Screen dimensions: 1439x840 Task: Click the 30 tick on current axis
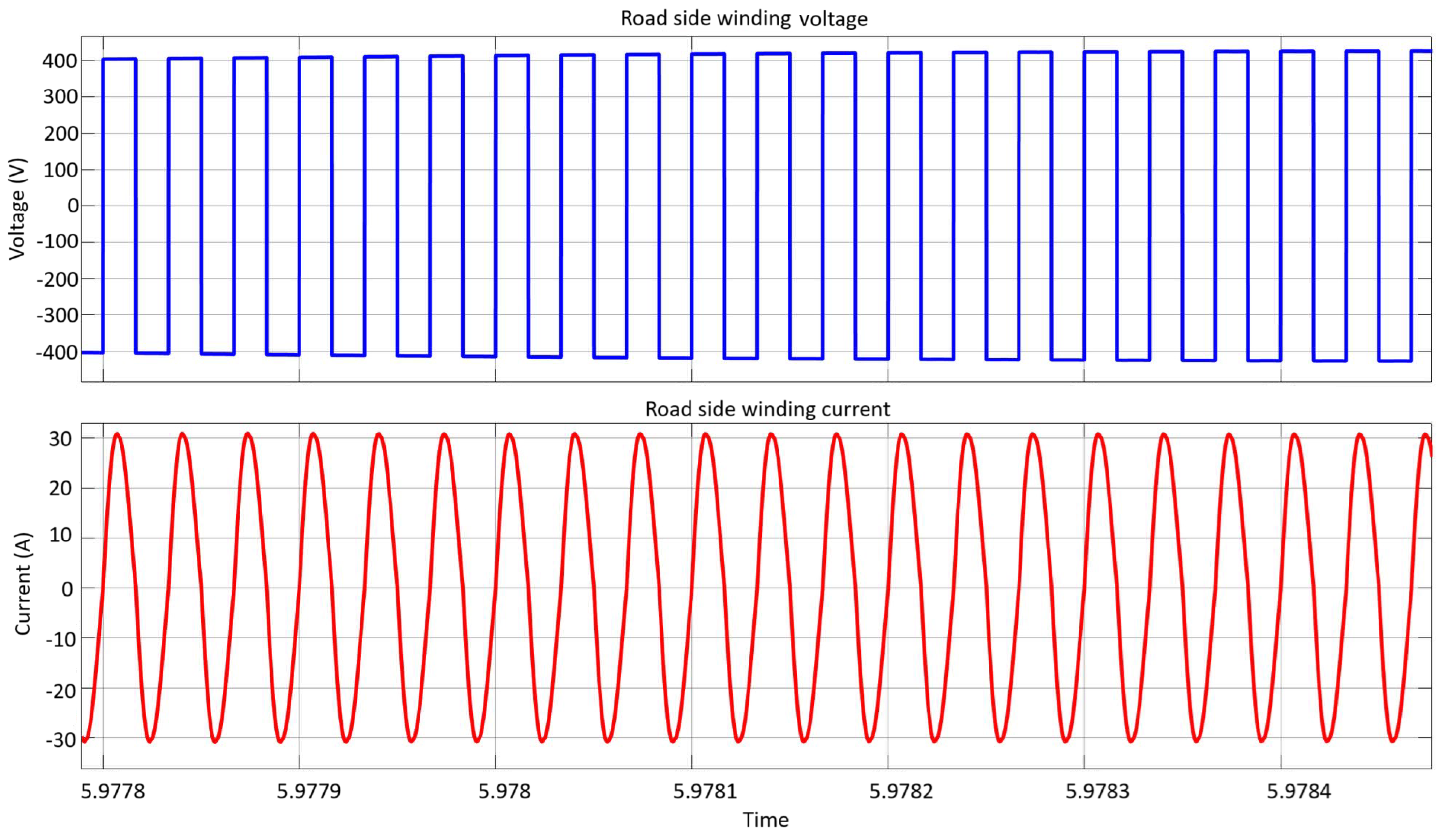tap(60, 439)
